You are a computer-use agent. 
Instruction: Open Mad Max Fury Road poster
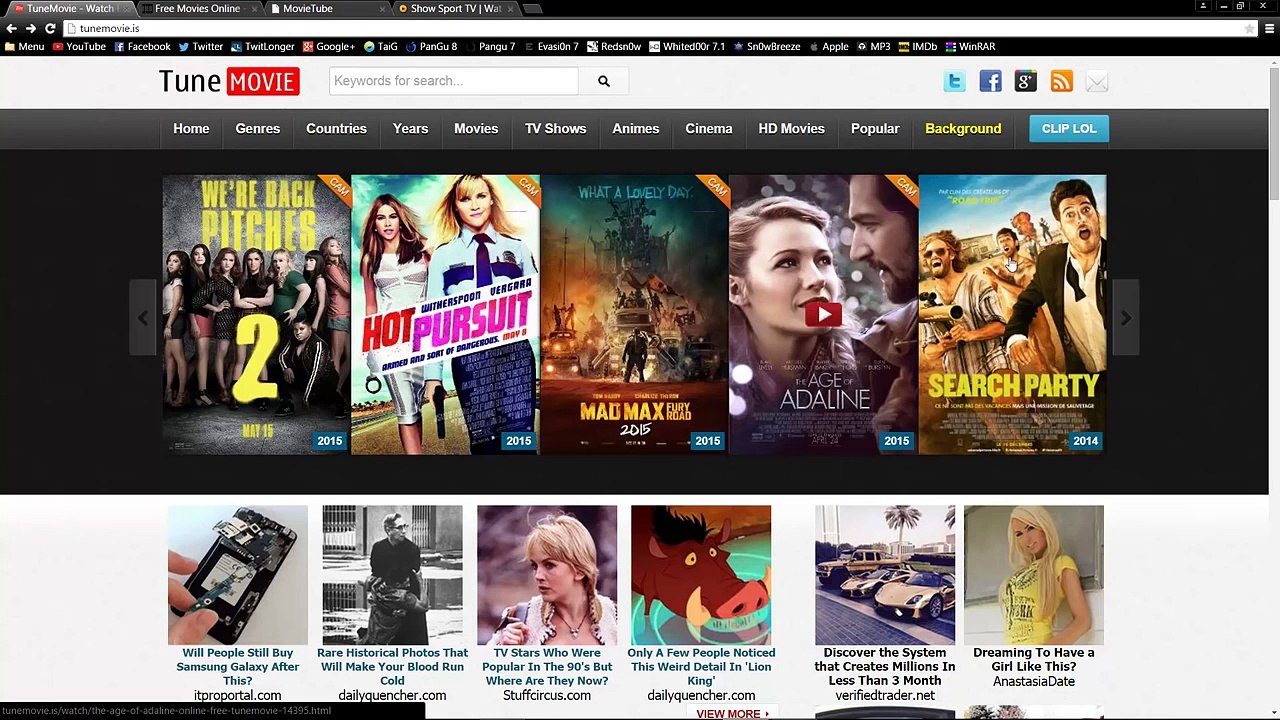(x=634, y=315)
